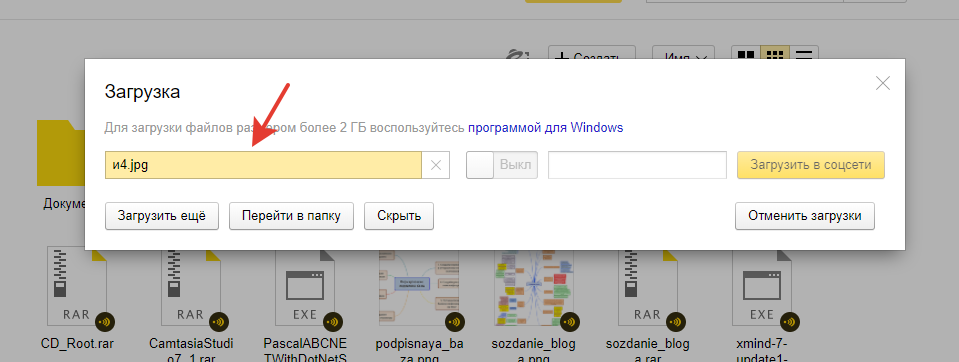The height and width of the screenshot is (362, 959).
Task: Click the Отменить загрузки button
Action: [x=805, y=216]
